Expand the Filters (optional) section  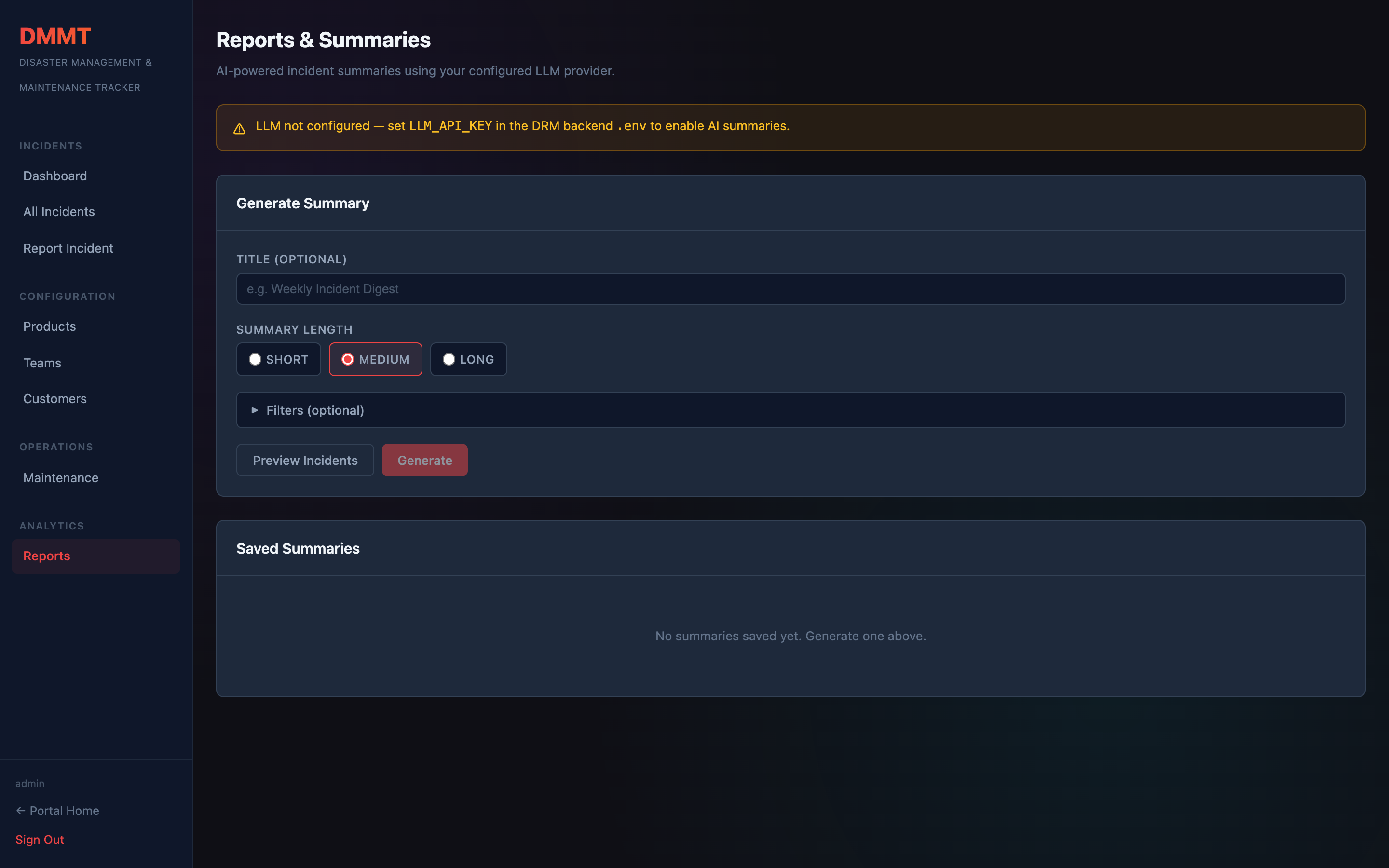pos(314,410)
